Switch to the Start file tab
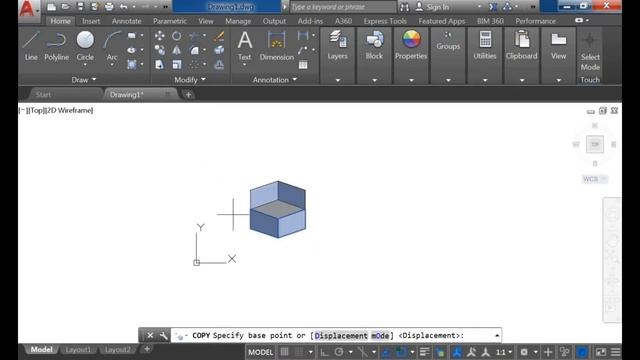The width and height of the screenshot is (640, 360). coord(43,95)
